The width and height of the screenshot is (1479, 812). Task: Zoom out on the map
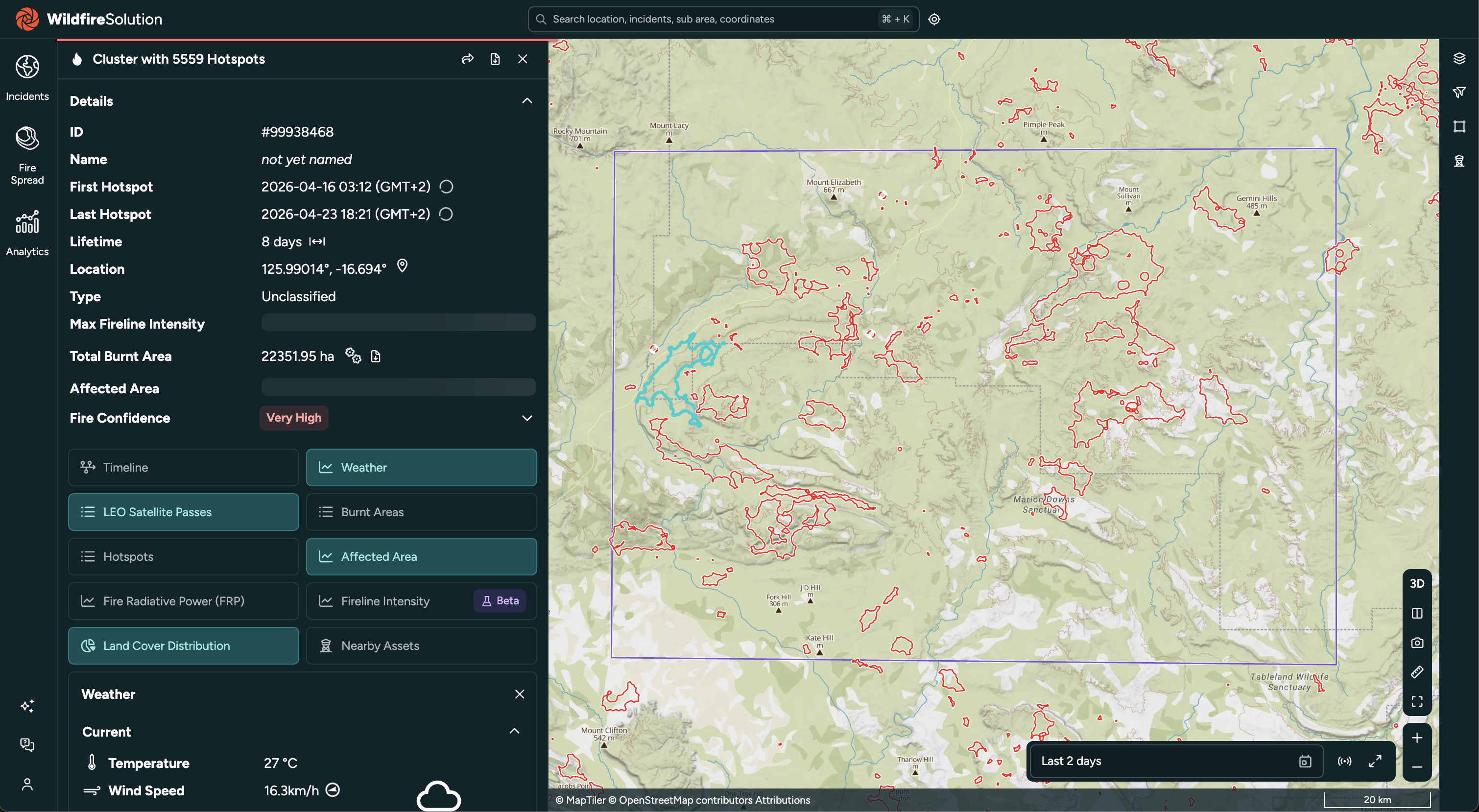[1416, 767]
